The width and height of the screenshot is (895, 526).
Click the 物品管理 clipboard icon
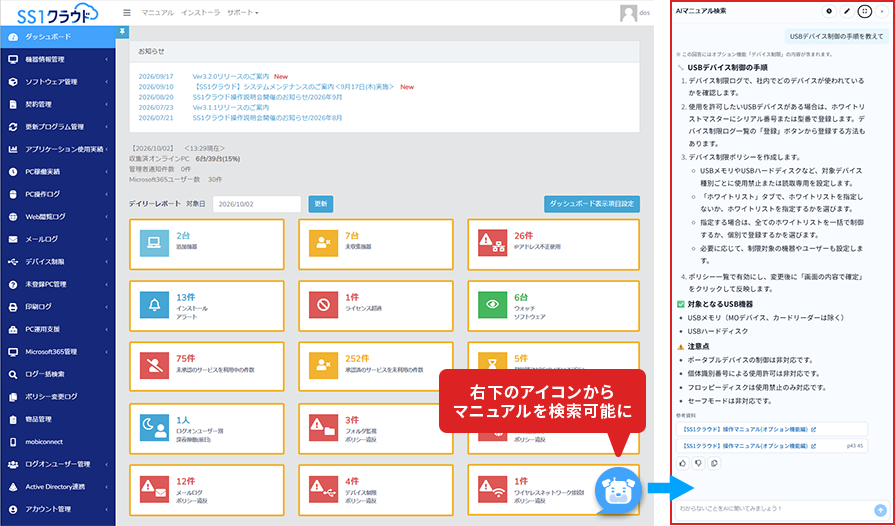[x=13, y=419]
